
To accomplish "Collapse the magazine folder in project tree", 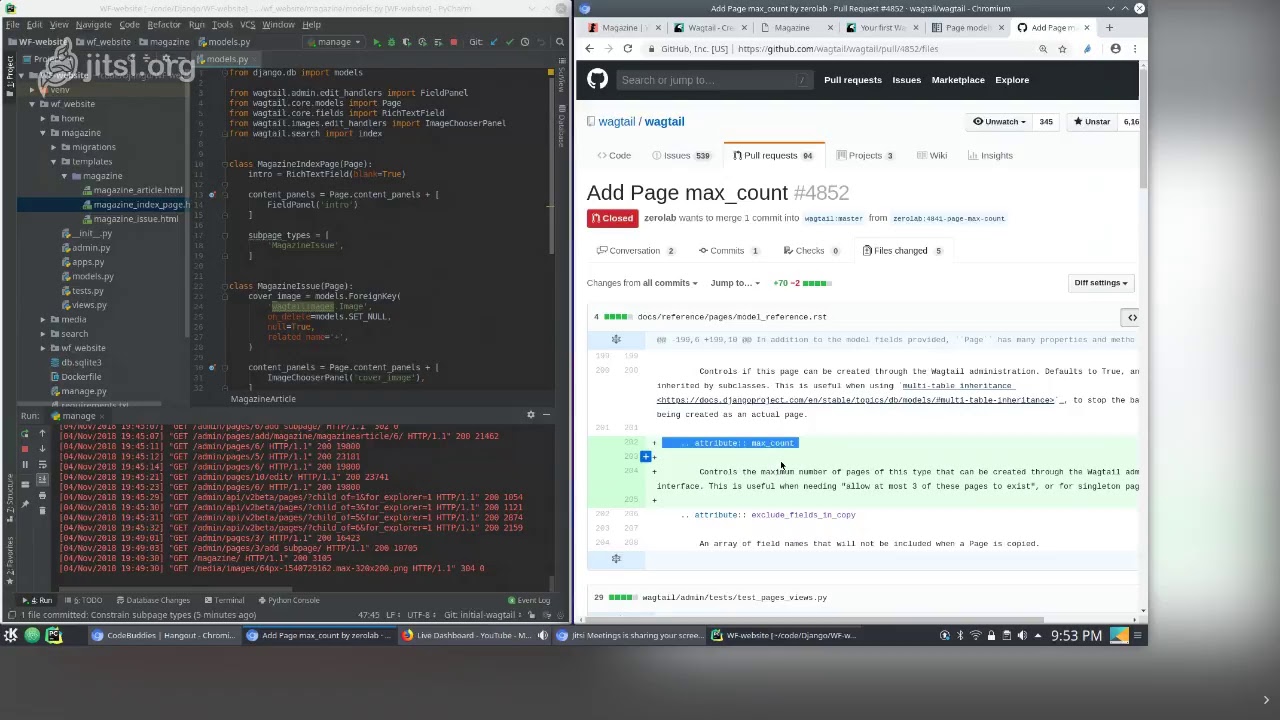I will pyautogui.click(x=42, y=133).
